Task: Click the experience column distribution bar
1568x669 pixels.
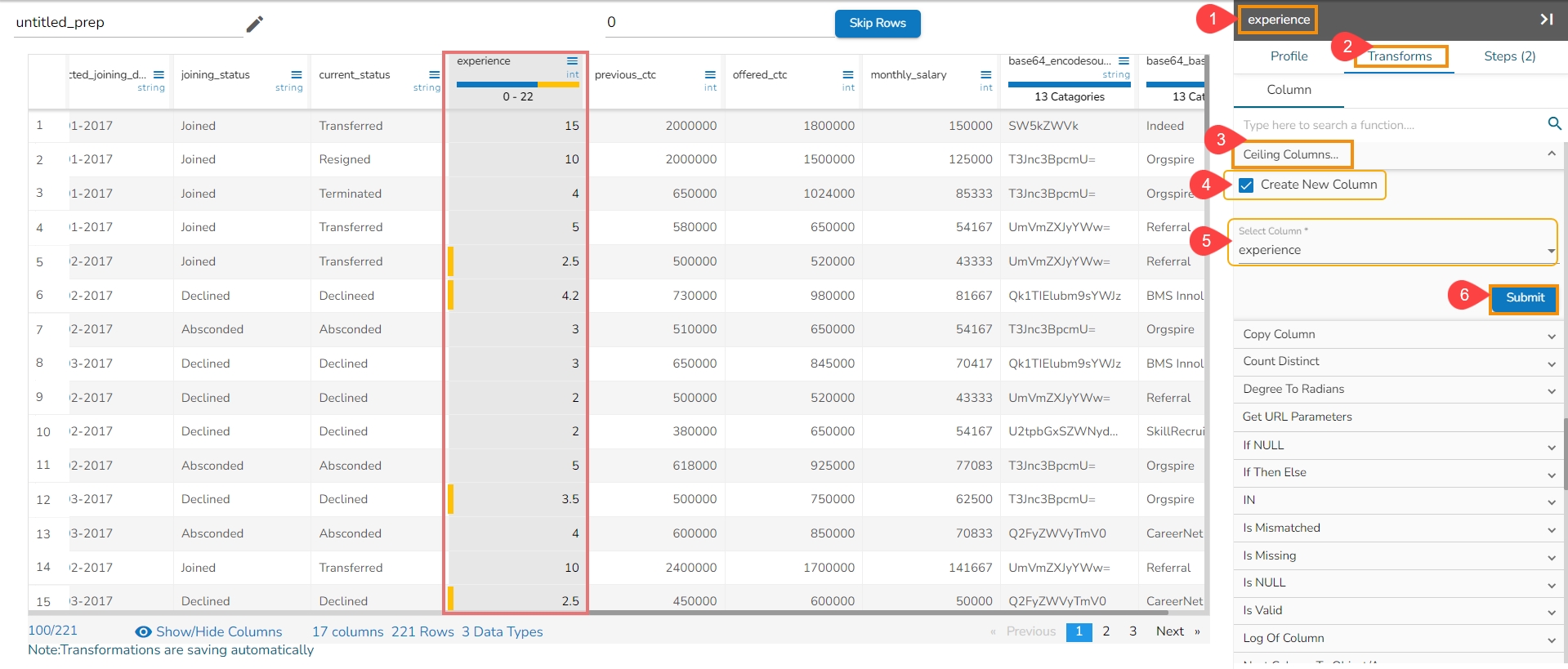Action: pyautogui.click(x=517, y=84)
